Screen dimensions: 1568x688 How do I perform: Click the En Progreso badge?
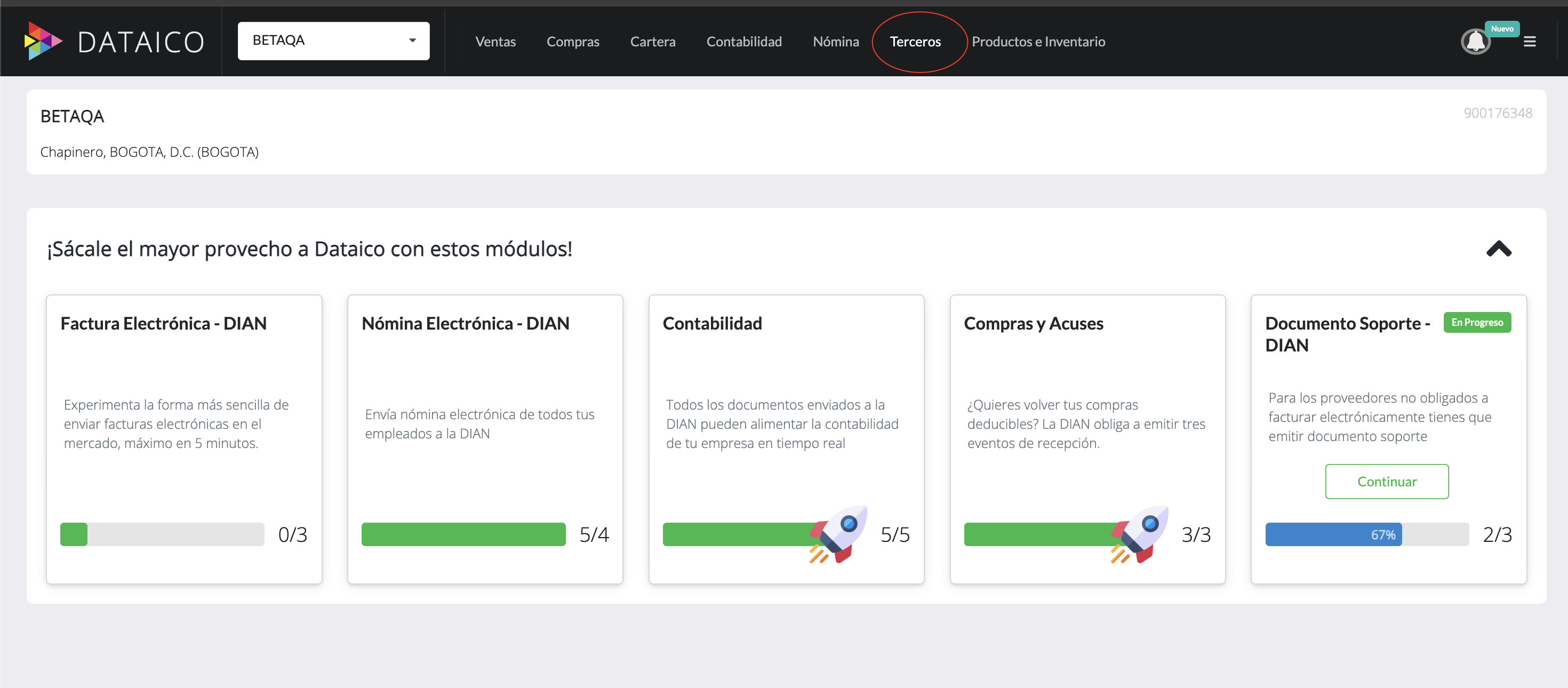(1477, 323)
